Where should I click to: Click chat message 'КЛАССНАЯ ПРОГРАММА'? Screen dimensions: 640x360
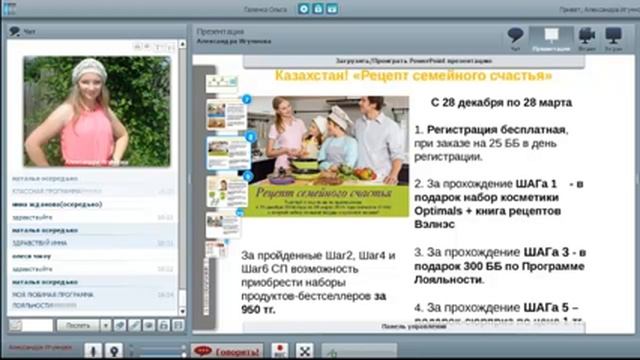(x=56, y=191)
